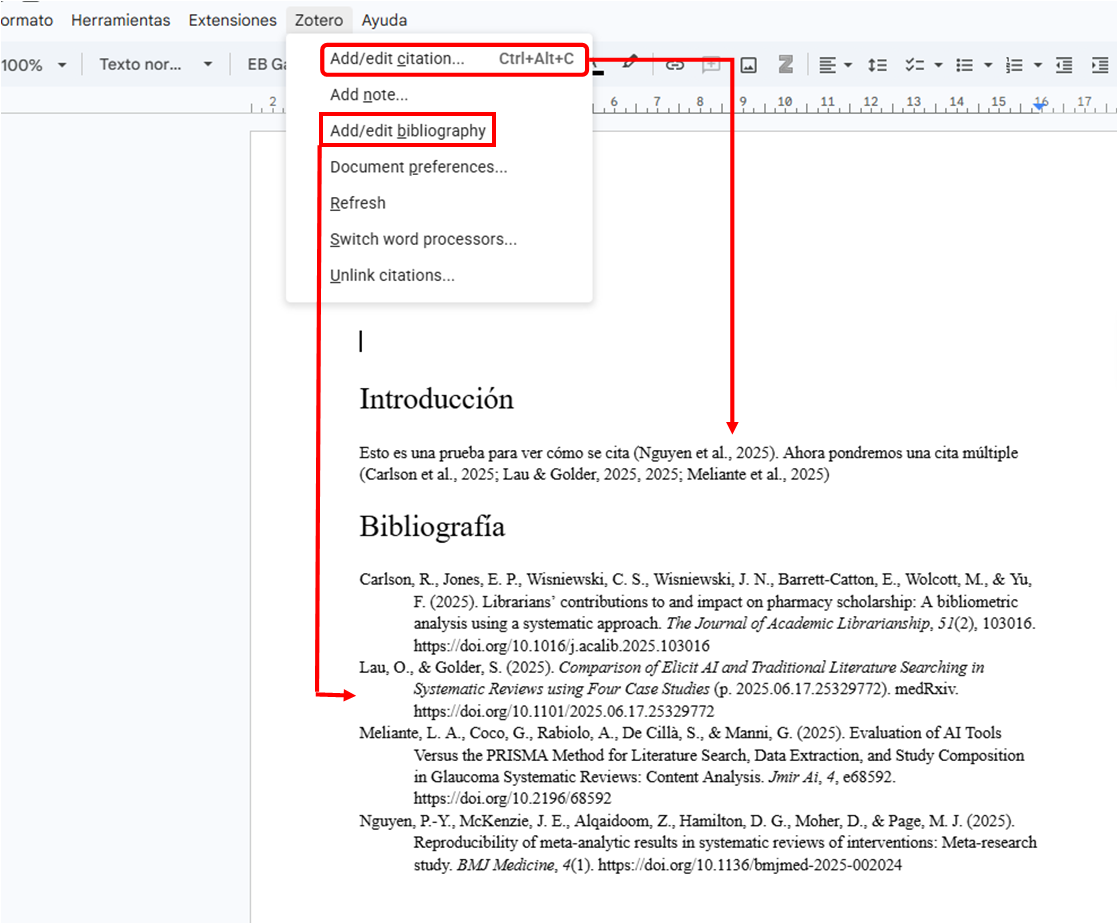Choose 'Add/edit bibliography' menu entry
Viewport: 1118px width, 924px height.
coord(408,131)
